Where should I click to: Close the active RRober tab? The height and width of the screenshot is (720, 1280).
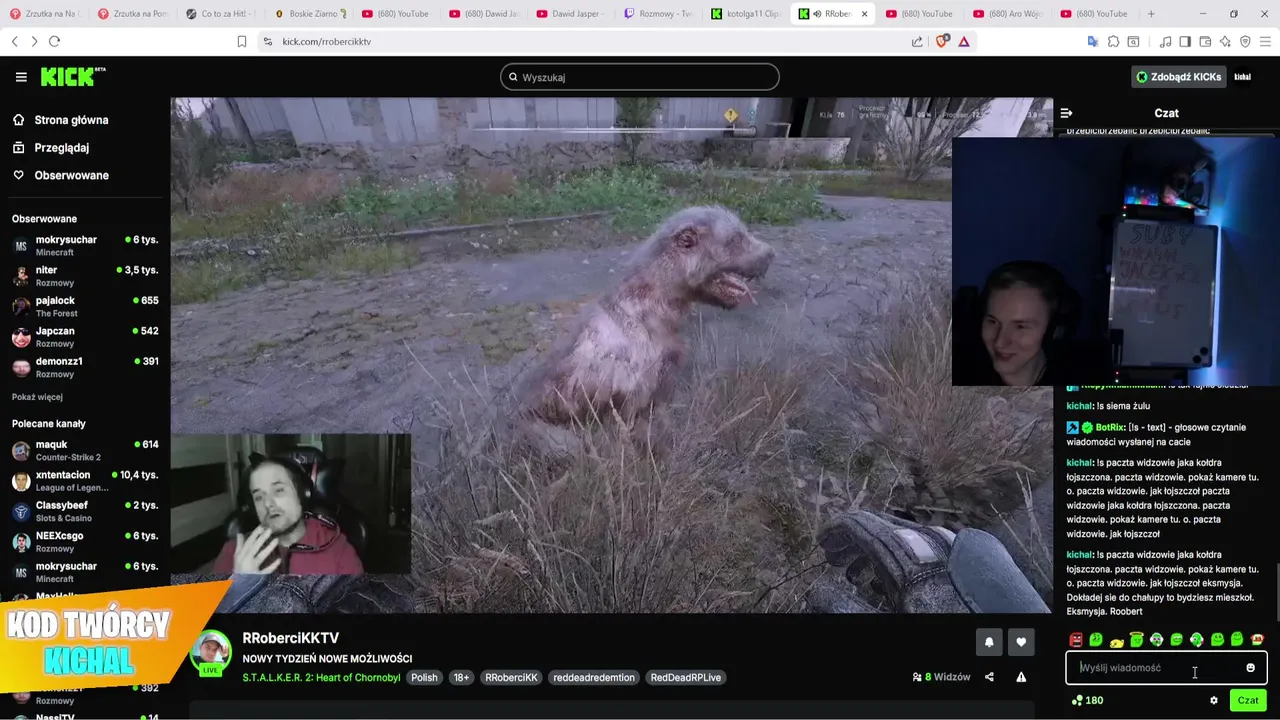(864, 14)
